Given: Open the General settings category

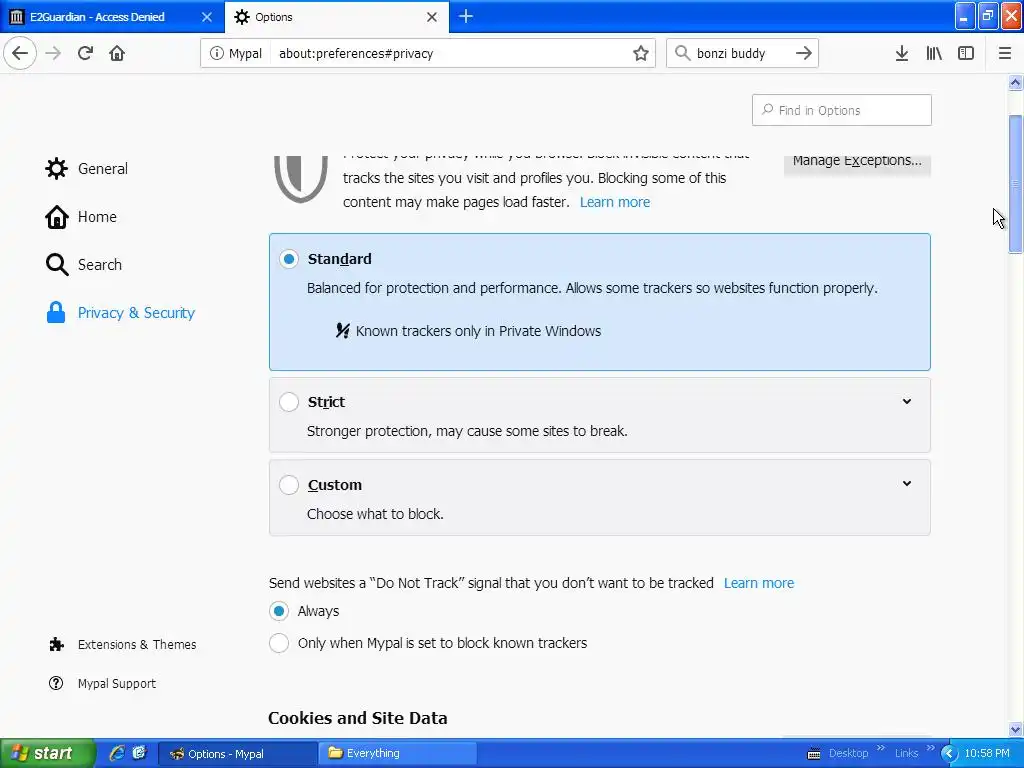Looking at the screenshot, I should [x=86, y=168].
